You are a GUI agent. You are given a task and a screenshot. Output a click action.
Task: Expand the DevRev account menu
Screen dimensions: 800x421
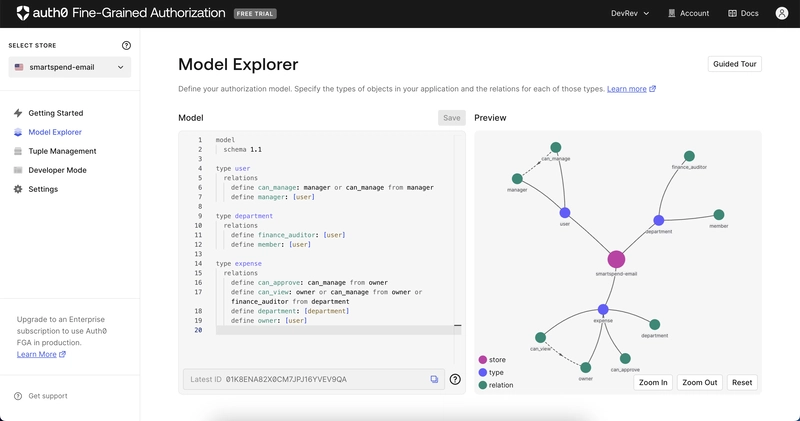point(630,14)
